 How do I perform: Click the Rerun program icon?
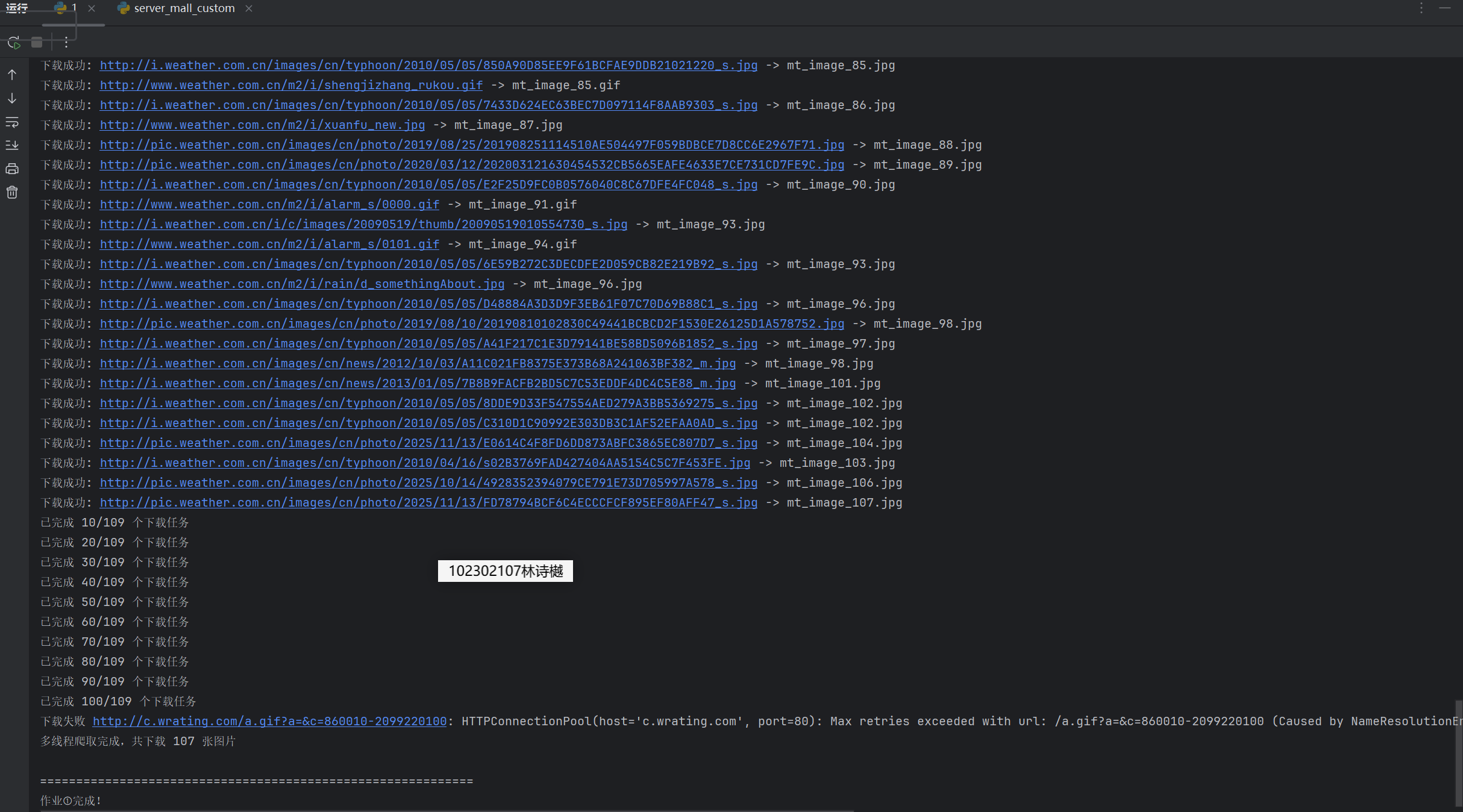[x=13, y=43]
